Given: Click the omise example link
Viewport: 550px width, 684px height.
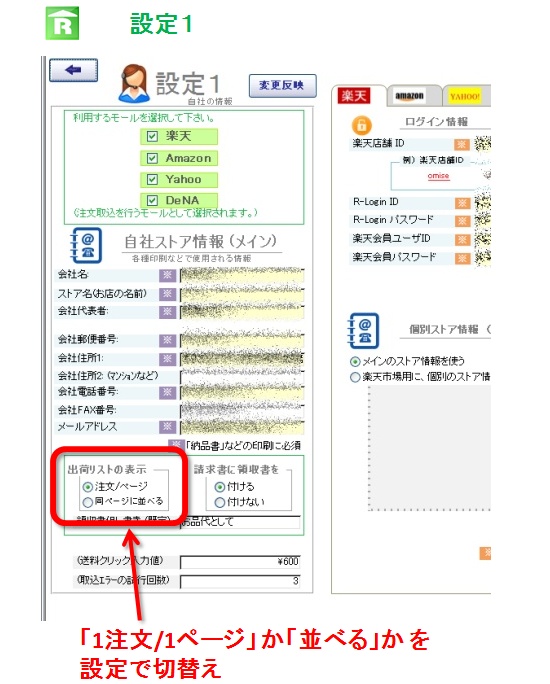Looking at the screenshot, I should [438, 176].
